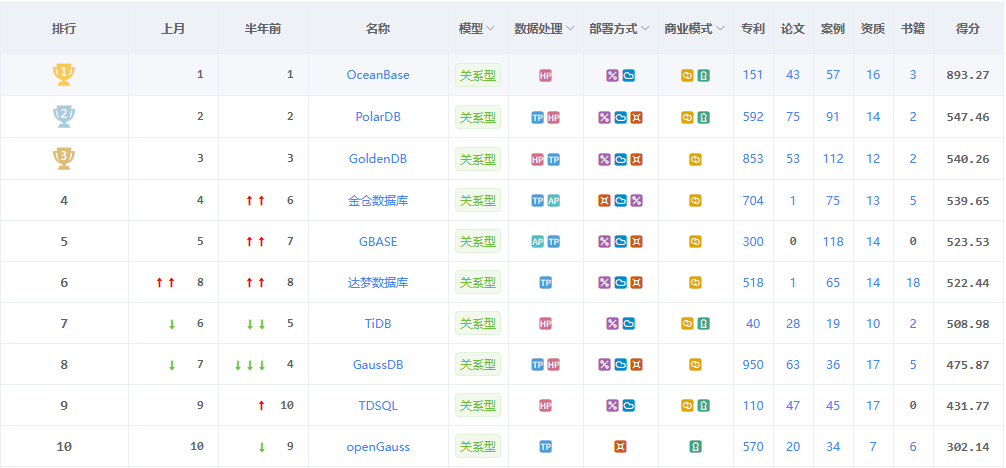Open the GaussDB database link
The height and width of the screenshot is (468, 1006).
coord(378,365)
